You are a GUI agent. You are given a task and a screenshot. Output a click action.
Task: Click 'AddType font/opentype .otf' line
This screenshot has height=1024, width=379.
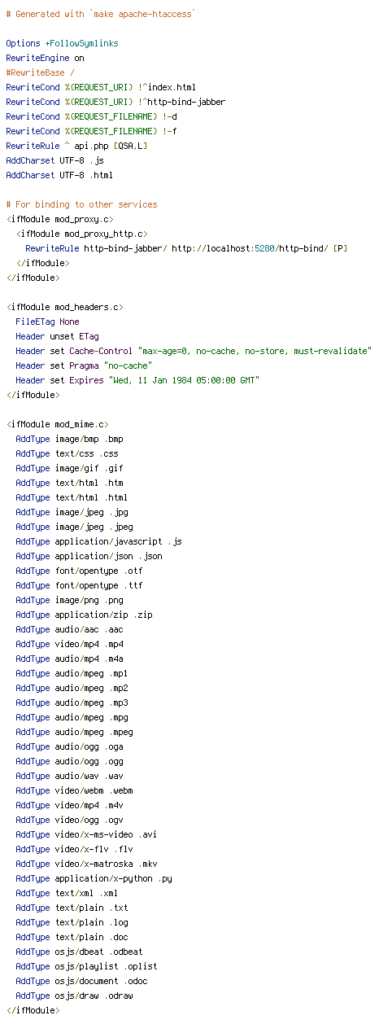(79, 570)
